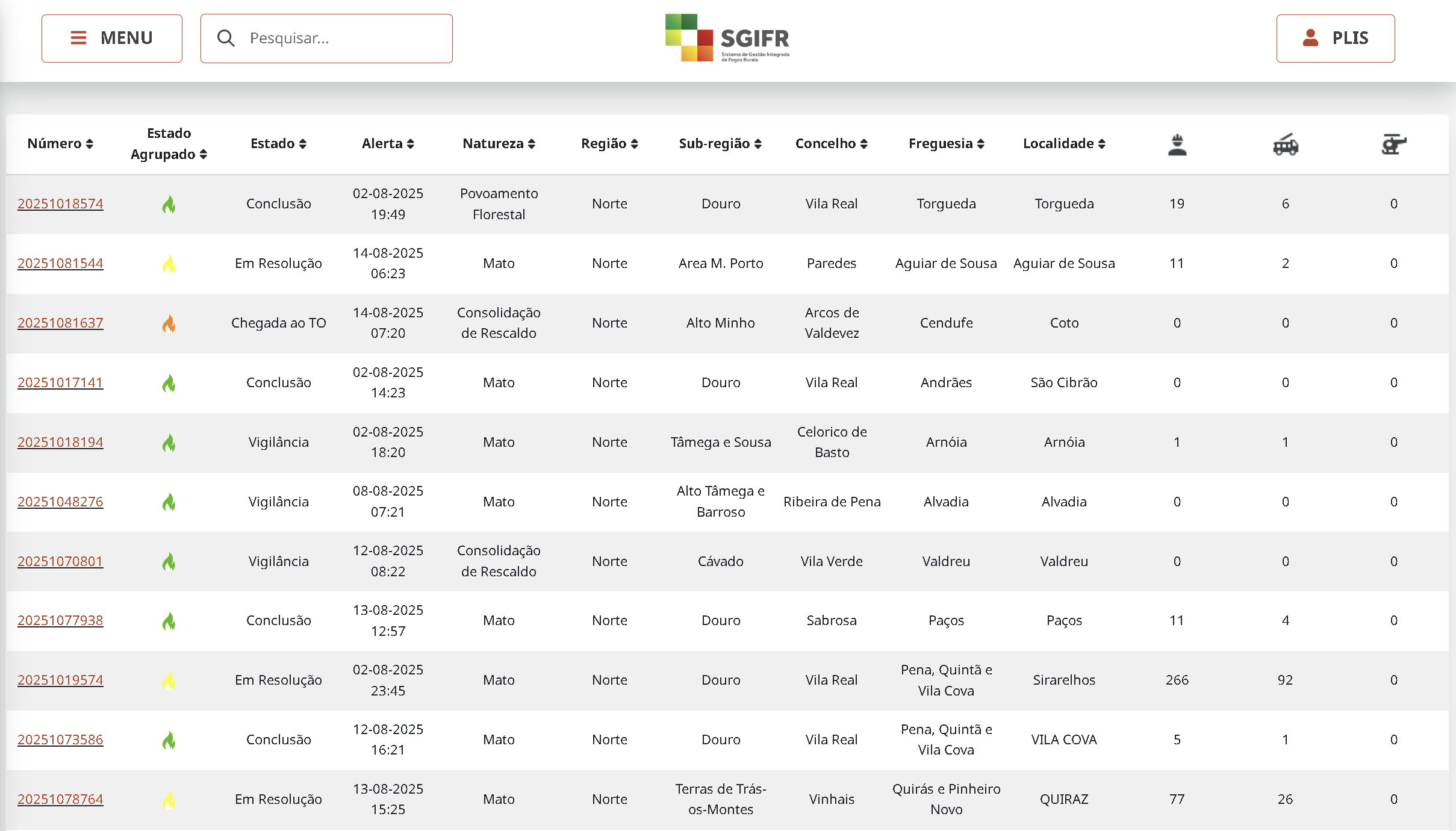
Task: Click green flame icon for 20251018194
Action: pos(169,443)
